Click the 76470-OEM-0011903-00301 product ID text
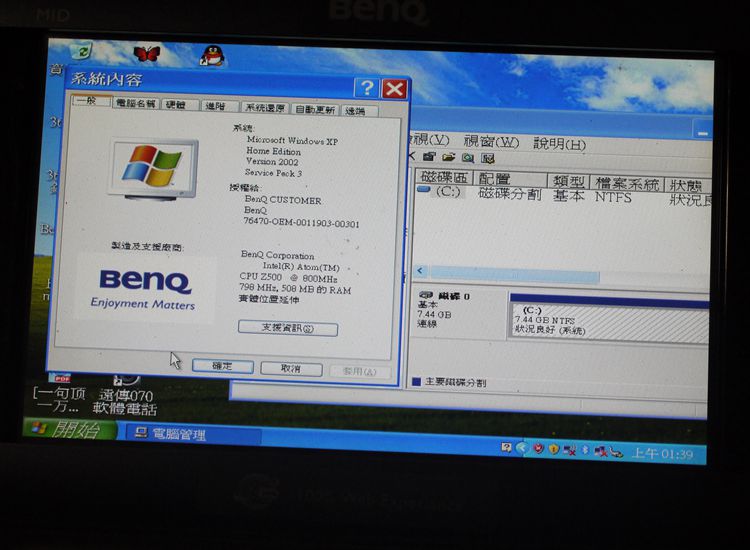 coord(301,222)
